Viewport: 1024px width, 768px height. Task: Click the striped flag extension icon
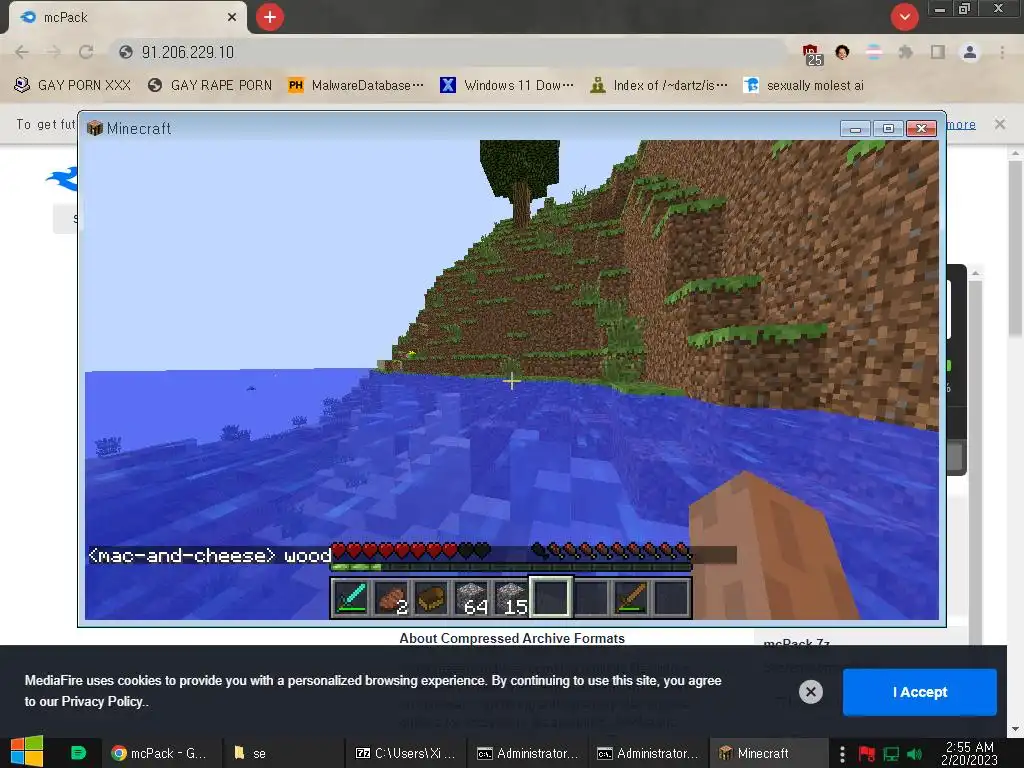click(874, 52)
